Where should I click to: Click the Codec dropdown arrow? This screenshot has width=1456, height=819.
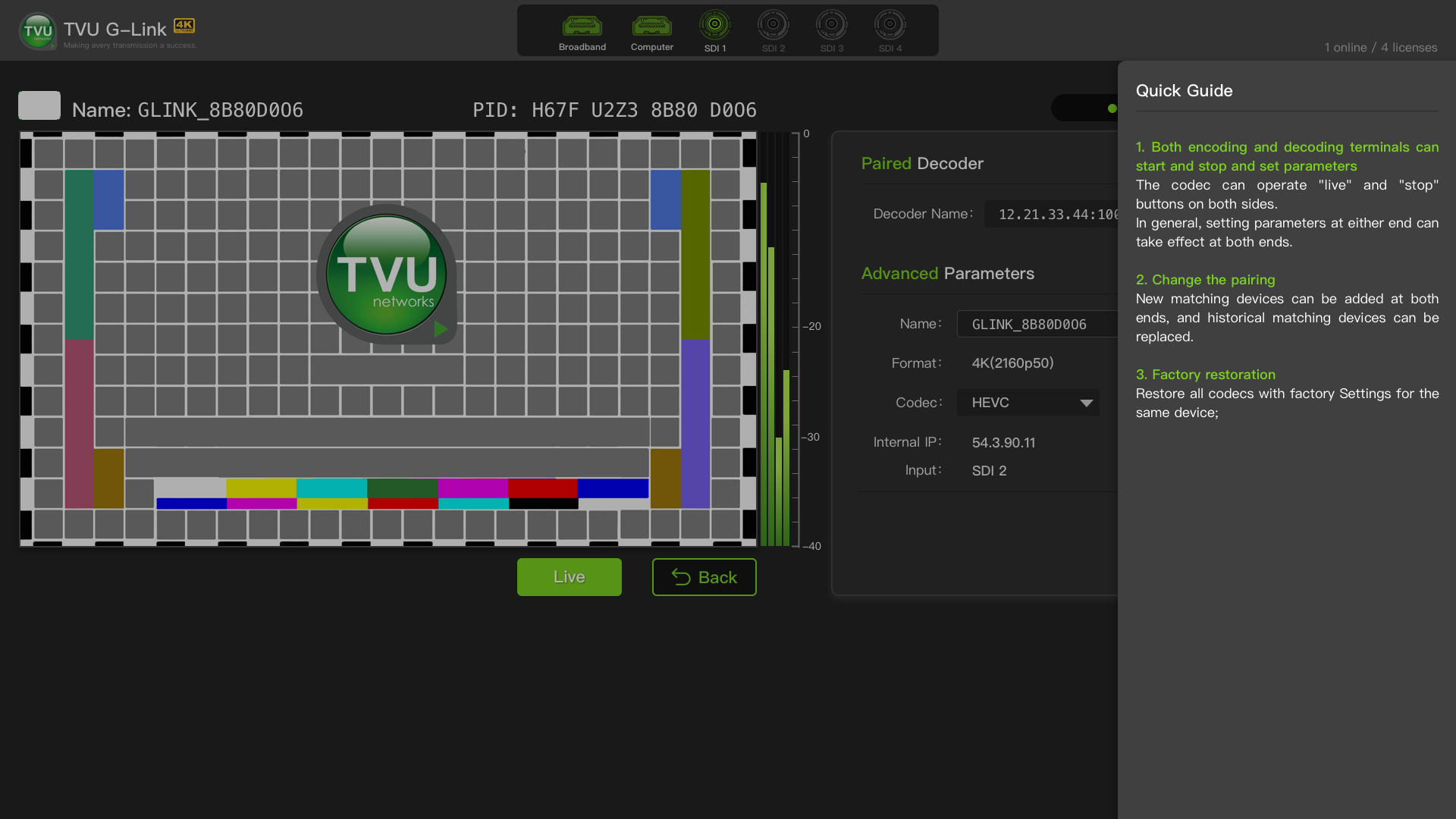click(1086, 403)
